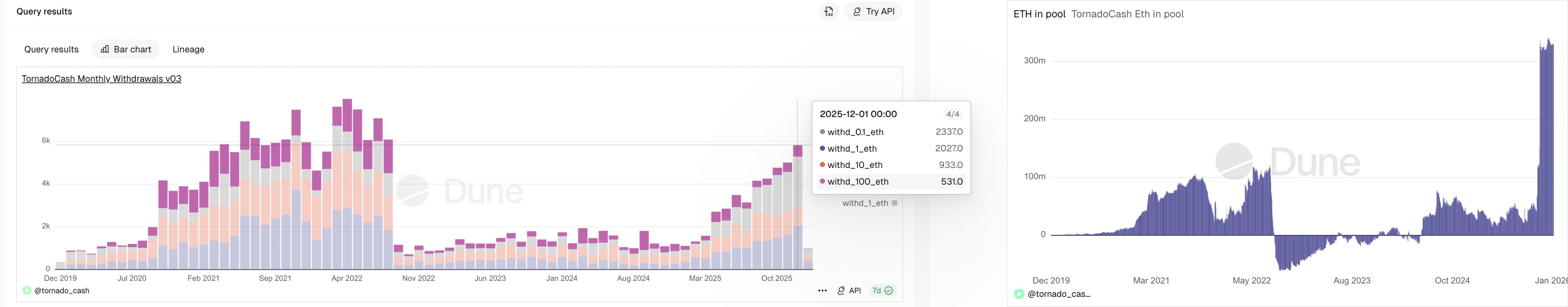1568x307 pixels.
Task: Click the Dune watermark logo on area chart
Action: 1234,161
